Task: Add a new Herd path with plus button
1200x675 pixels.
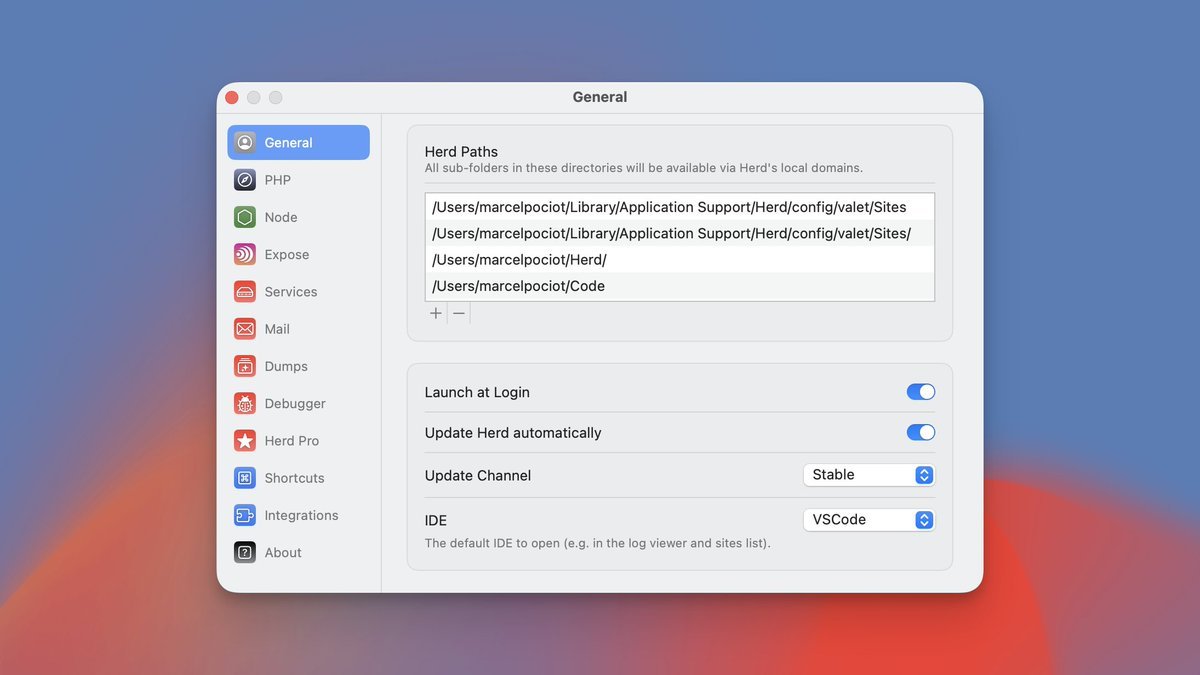Action: point(436,313)
